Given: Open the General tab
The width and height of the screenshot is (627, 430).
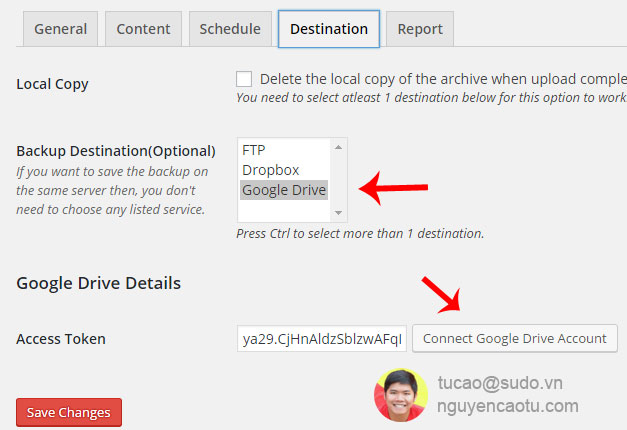Looking at the screenshot, I should (60, 29).
